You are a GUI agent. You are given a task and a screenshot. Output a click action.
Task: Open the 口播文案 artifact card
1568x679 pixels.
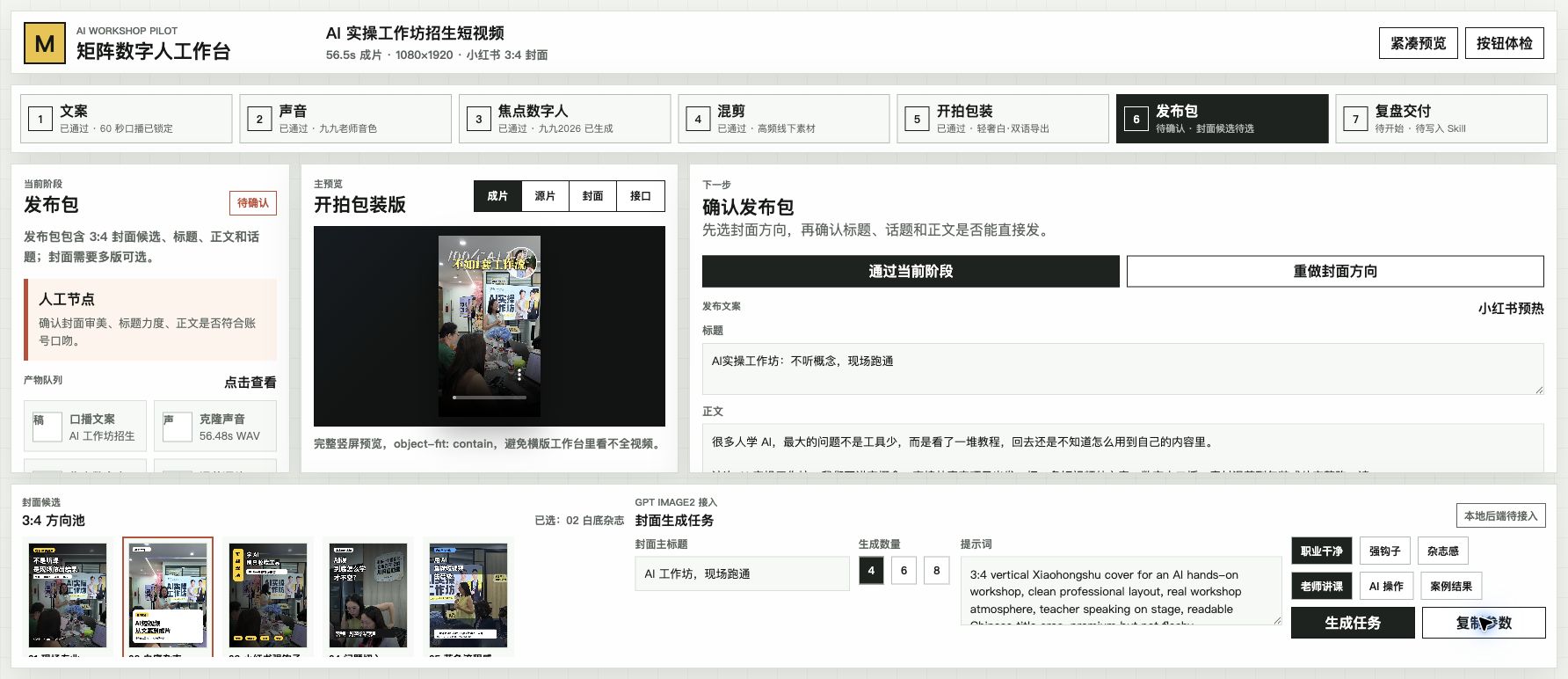click(85, 427)
